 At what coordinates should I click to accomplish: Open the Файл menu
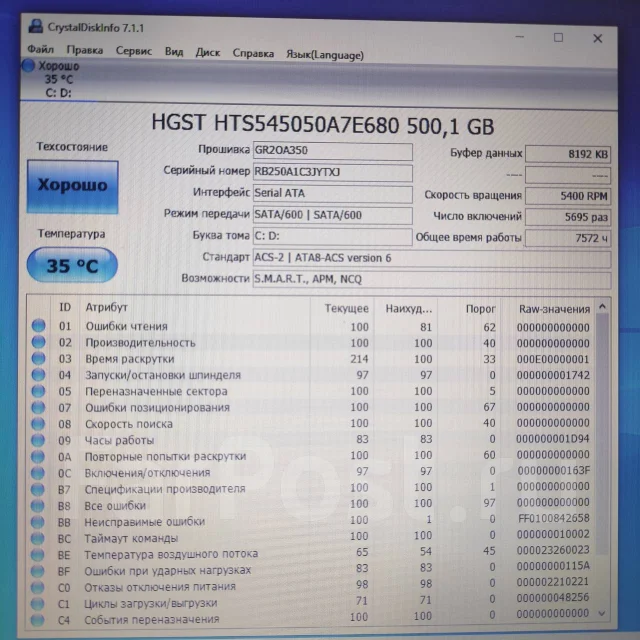(x=40, y=49)
